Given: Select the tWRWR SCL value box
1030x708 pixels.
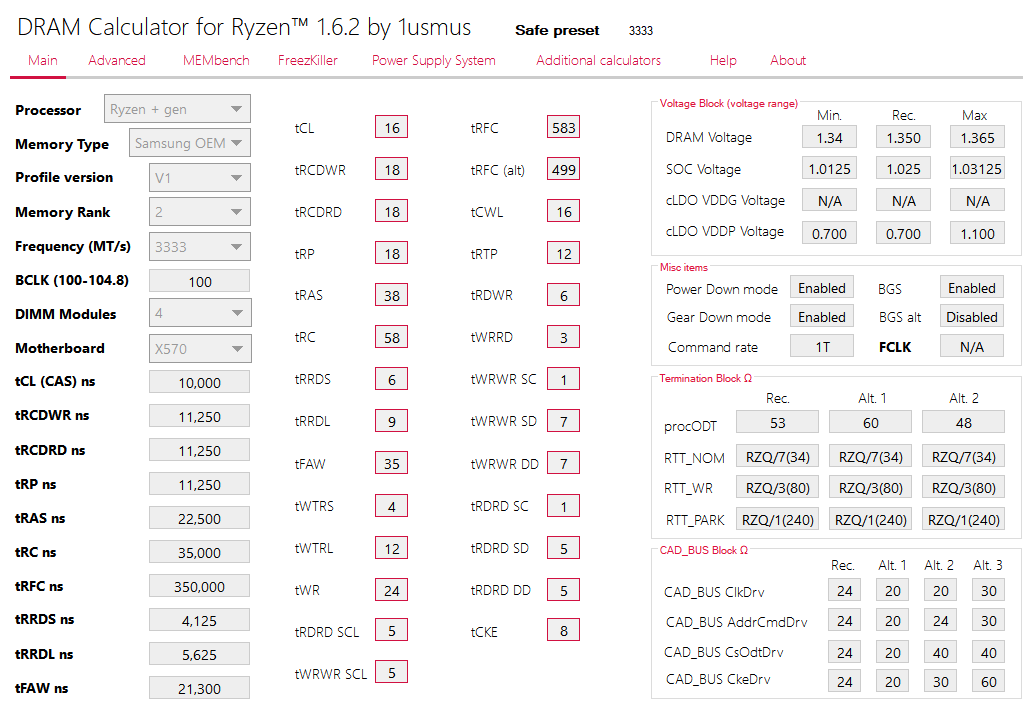Looking at the screenshot, I should point(392,673).
